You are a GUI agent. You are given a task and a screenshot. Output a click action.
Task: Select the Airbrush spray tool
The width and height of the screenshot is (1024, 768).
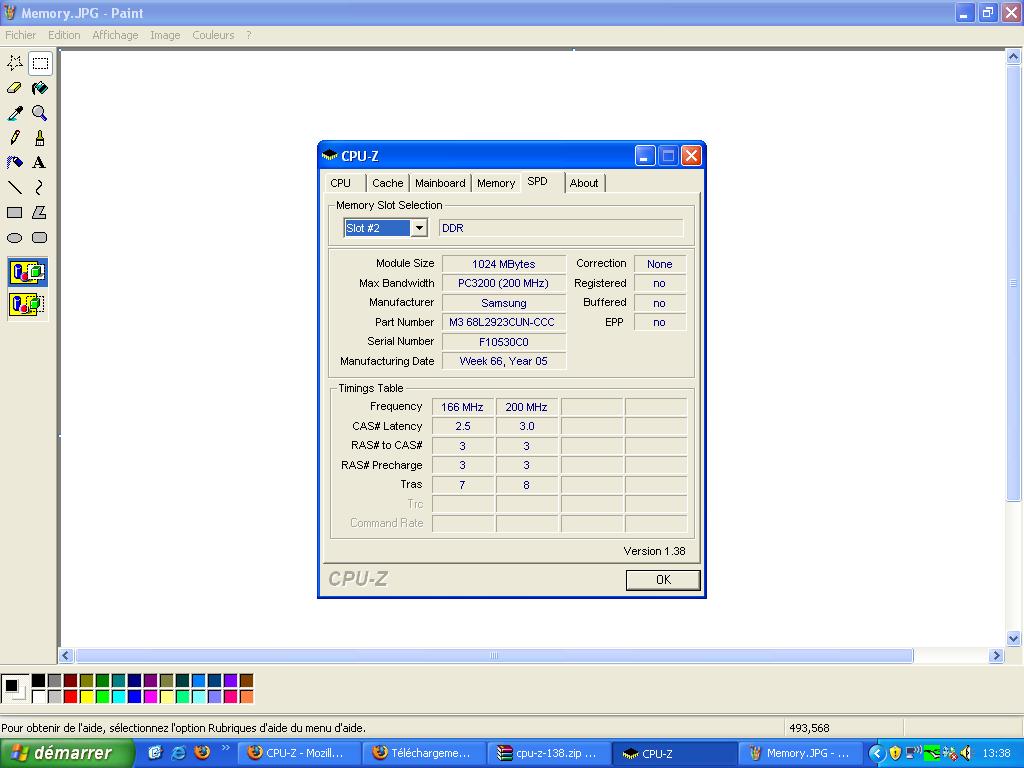click(x=15, y=162)
